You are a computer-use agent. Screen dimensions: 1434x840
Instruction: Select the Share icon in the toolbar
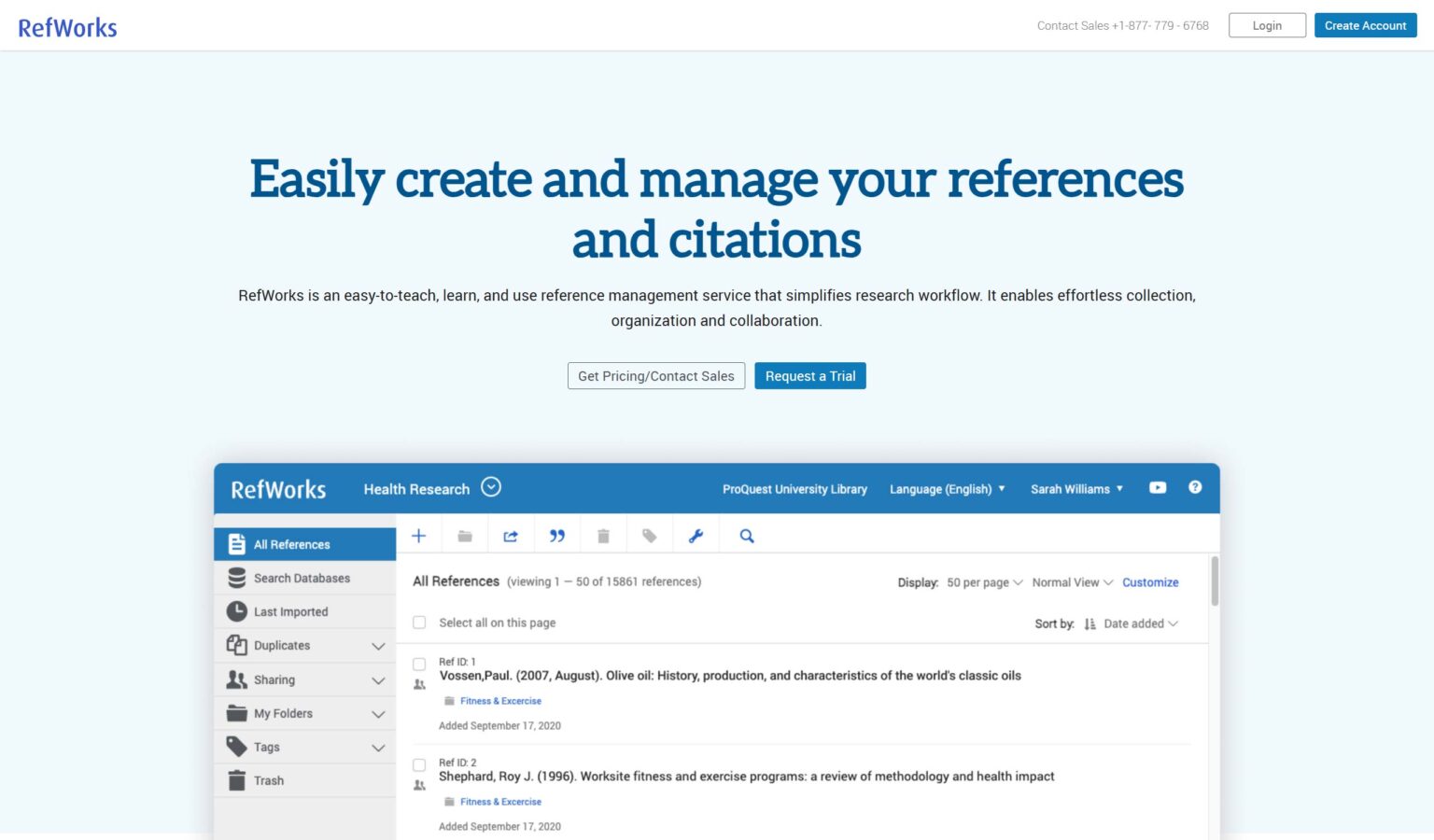511,535
